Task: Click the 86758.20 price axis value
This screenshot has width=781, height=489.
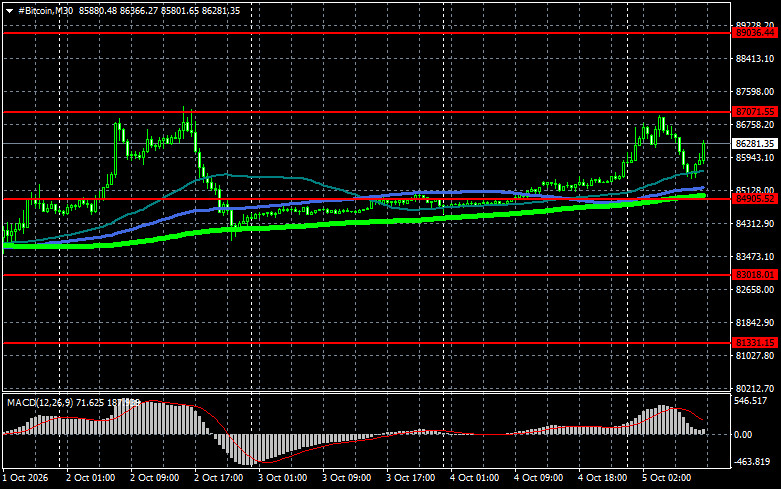Action: [755, 124]
